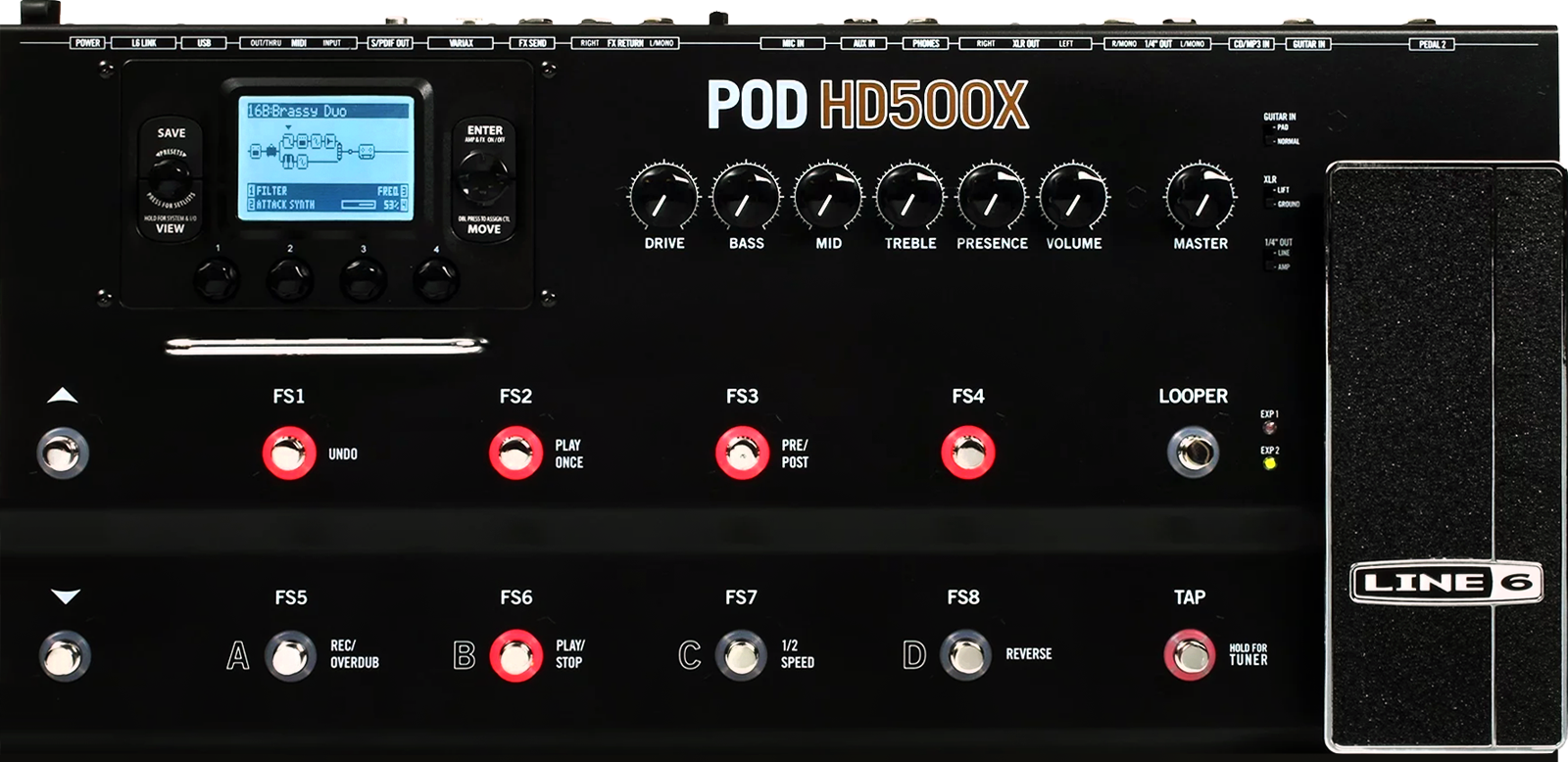
Task: Click the FILTER parameter row on the display
Action: [326, 191]
